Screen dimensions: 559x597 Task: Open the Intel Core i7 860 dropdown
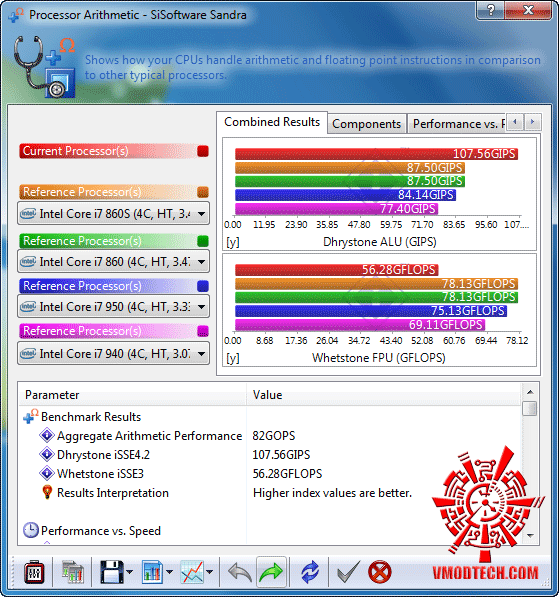(x=113, y=262)
